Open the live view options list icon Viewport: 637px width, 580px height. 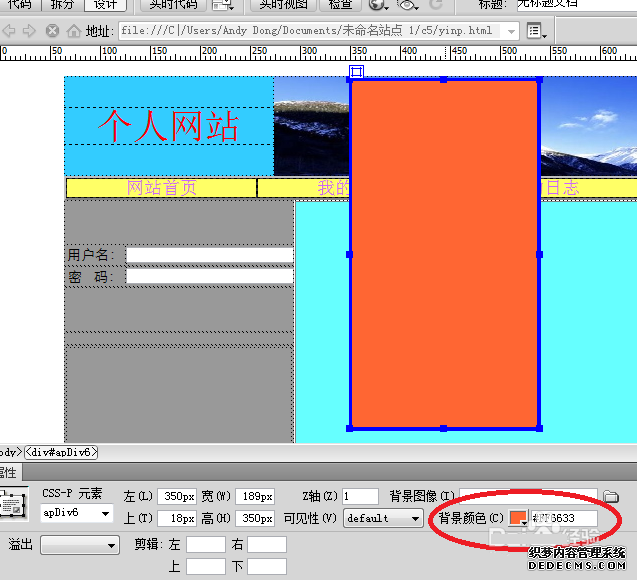pyautogui.click(x=536, y=31)
